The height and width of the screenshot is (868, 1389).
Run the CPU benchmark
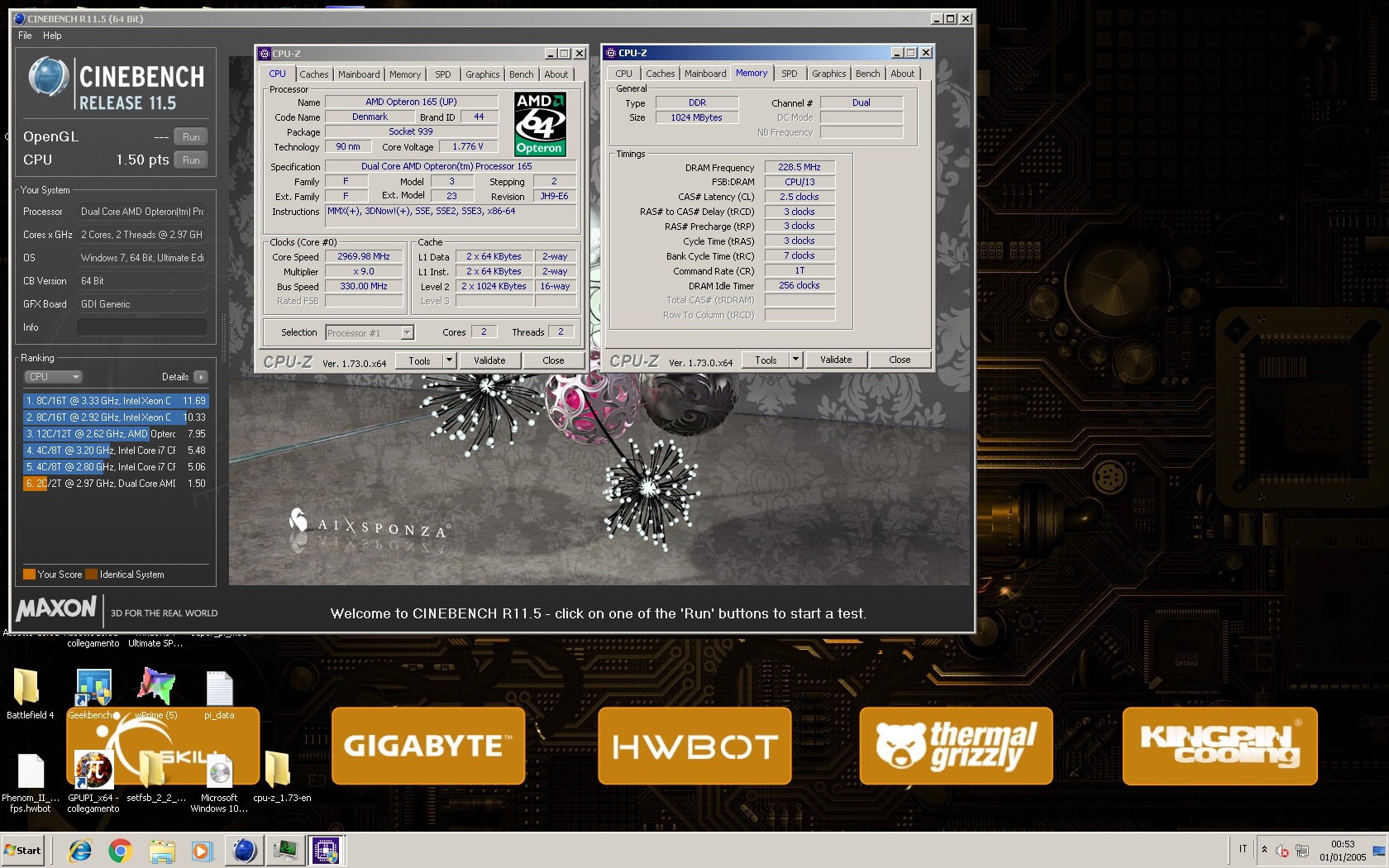(191, 160)
